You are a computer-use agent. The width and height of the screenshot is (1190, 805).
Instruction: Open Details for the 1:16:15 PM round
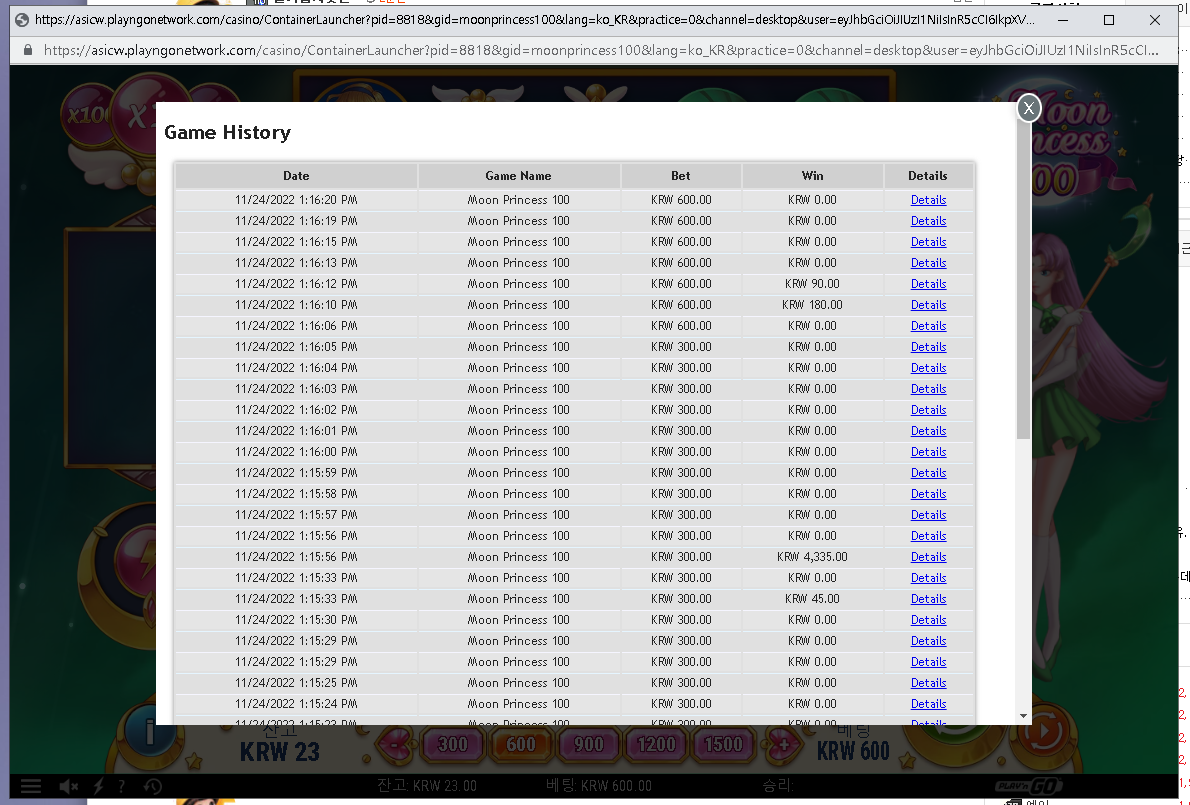point(928,241)
